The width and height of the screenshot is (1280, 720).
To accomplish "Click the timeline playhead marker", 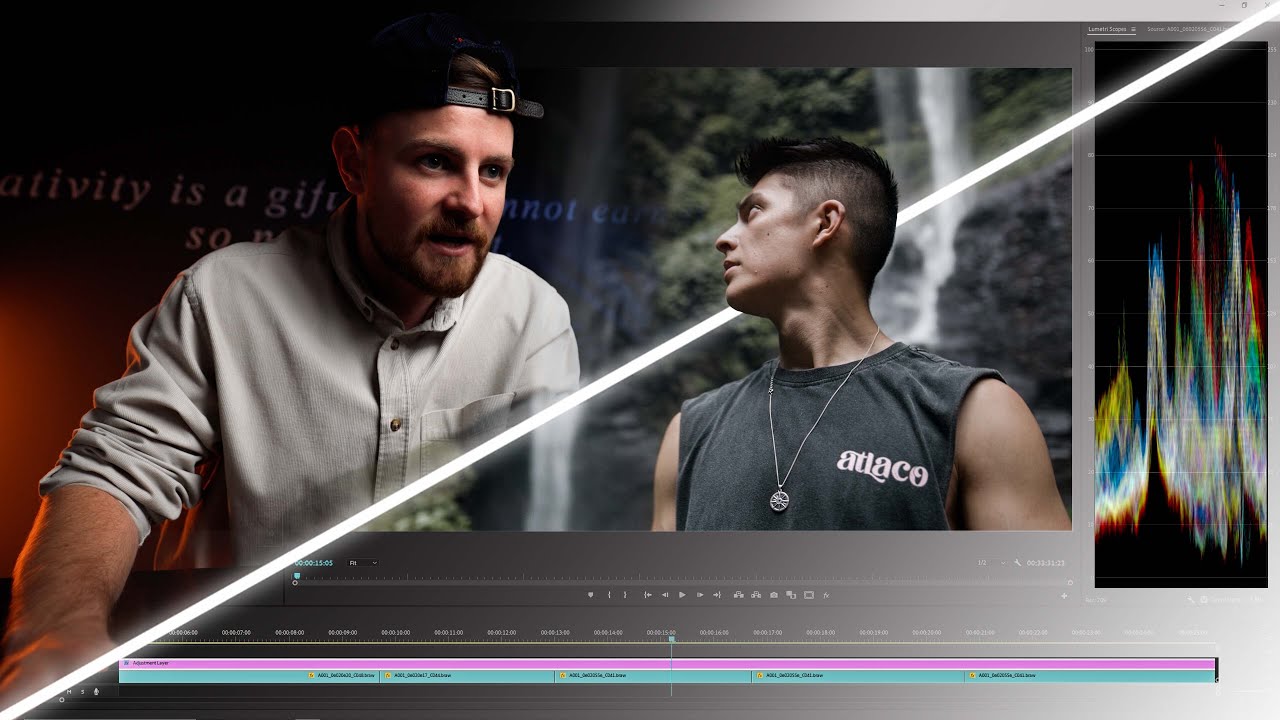I will [671, 639].
